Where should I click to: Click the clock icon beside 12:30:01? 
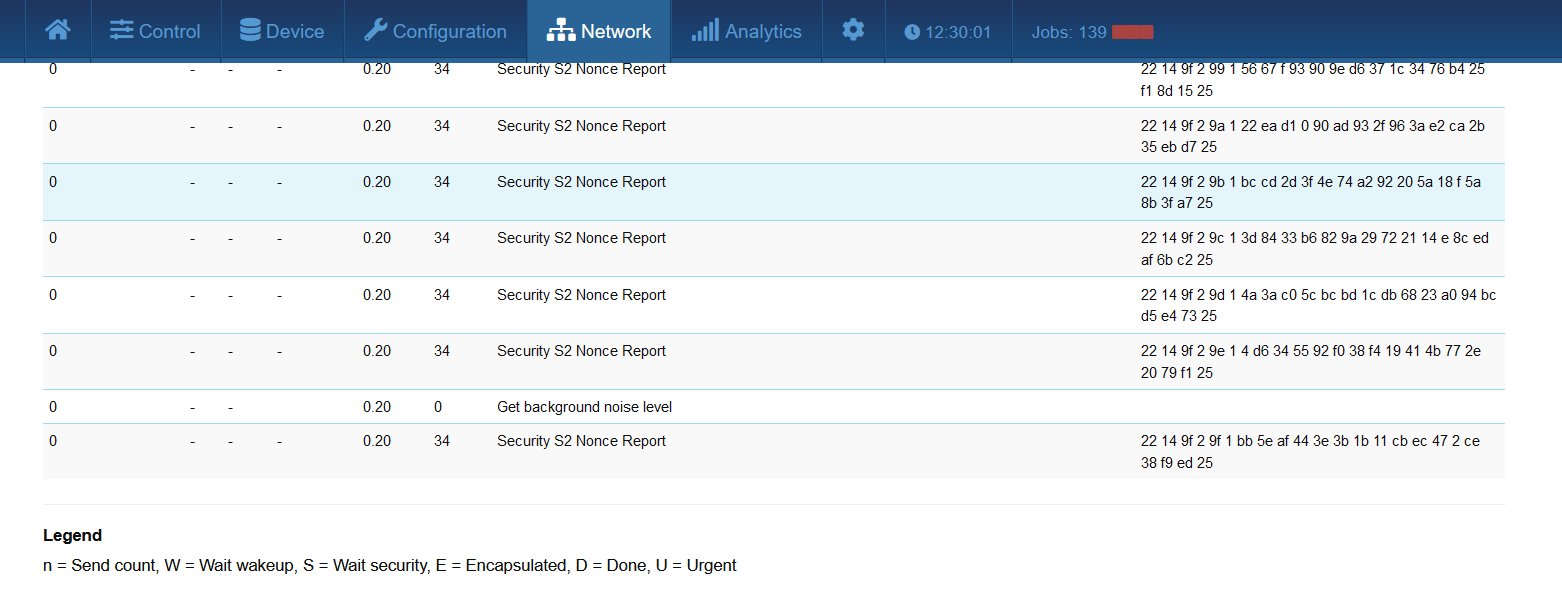click(x=911, y=32)
